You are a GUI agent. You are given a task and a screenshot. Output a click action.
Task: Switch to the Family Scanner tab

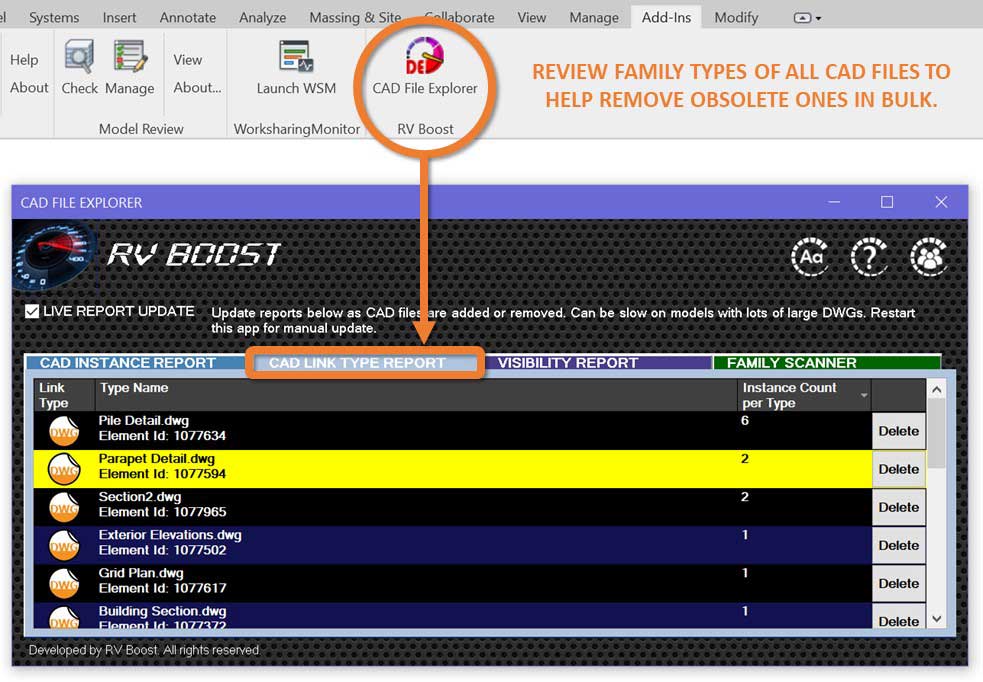(x=827, y=363)
